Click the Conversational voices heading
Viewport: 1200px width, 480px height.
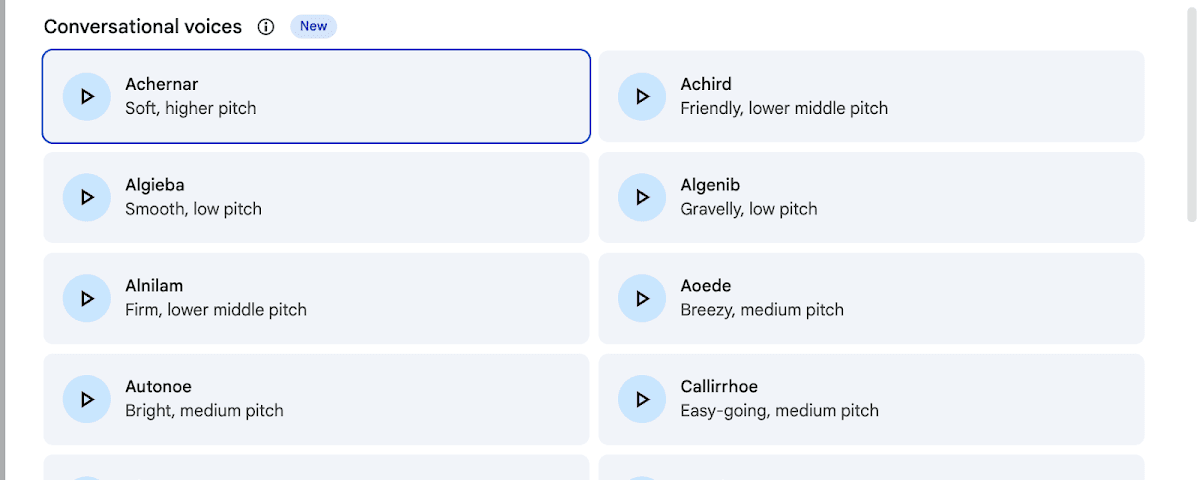pyautogui.click(x=143, y=27)
